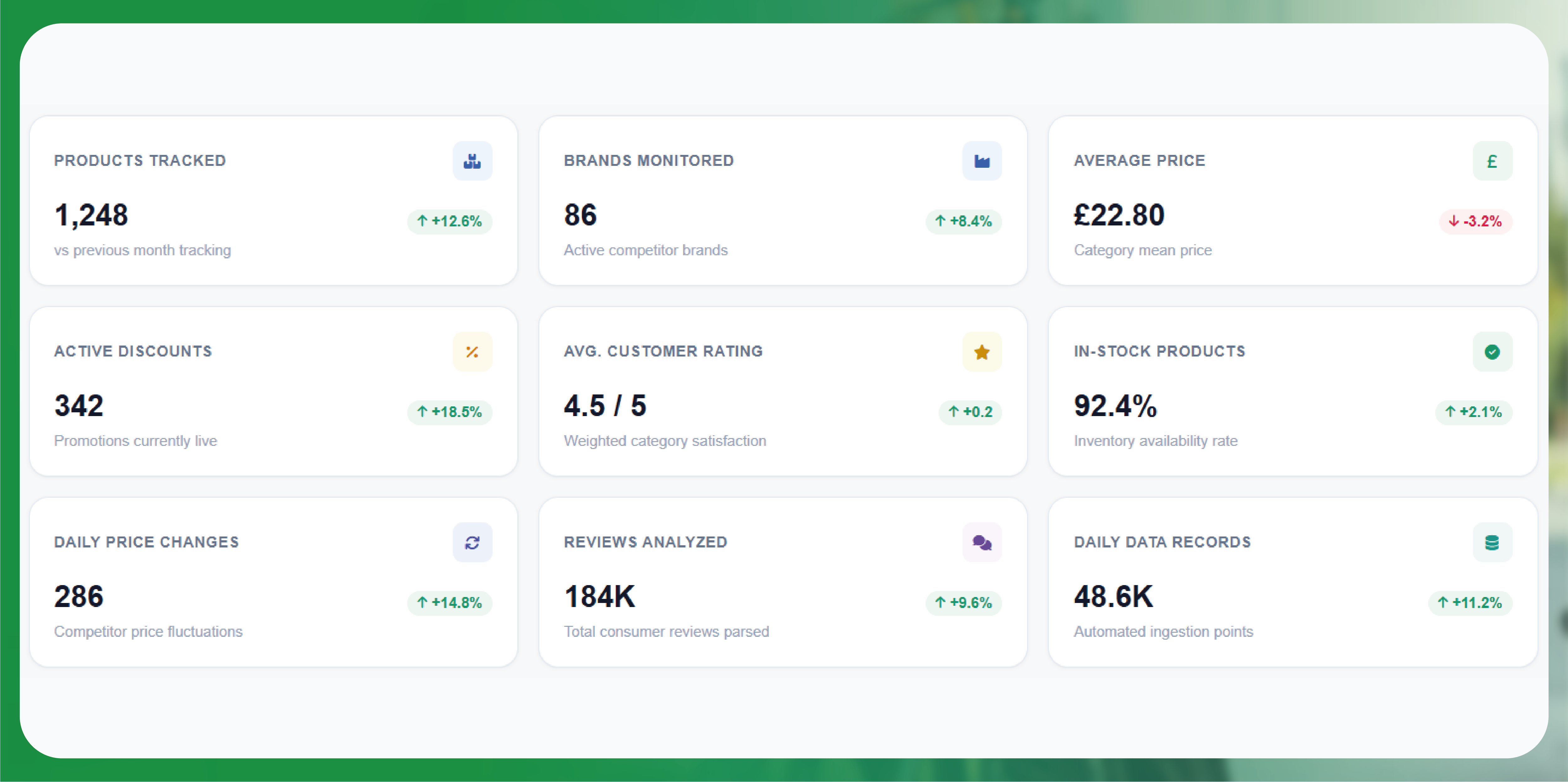Open the In-Stock Products card heading
Image resolution: width=1568 pixels, height=782 pixels.
(1159, 351)
